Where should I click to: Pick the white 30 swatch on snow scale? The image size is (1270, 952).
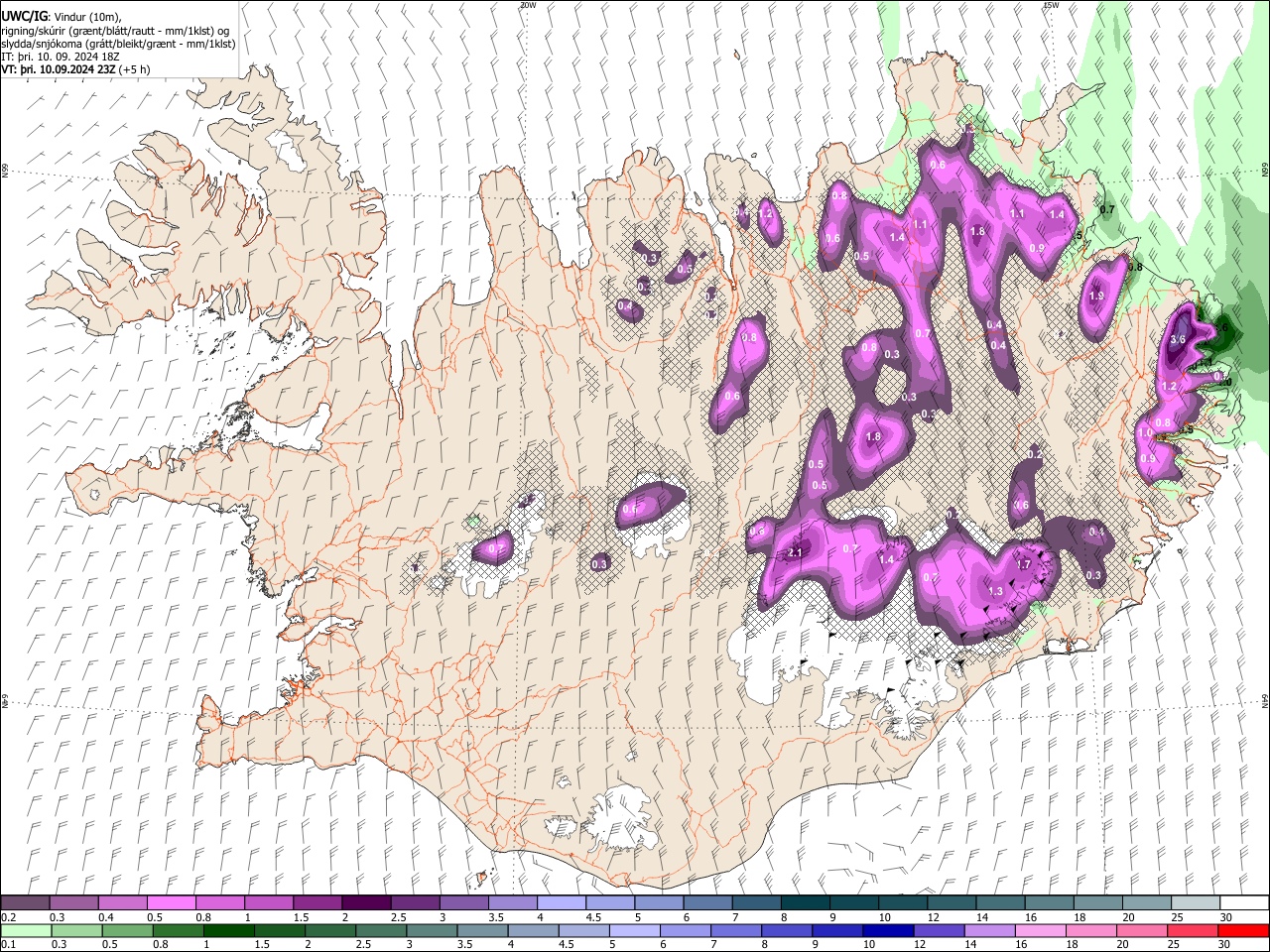point(1244,903)
